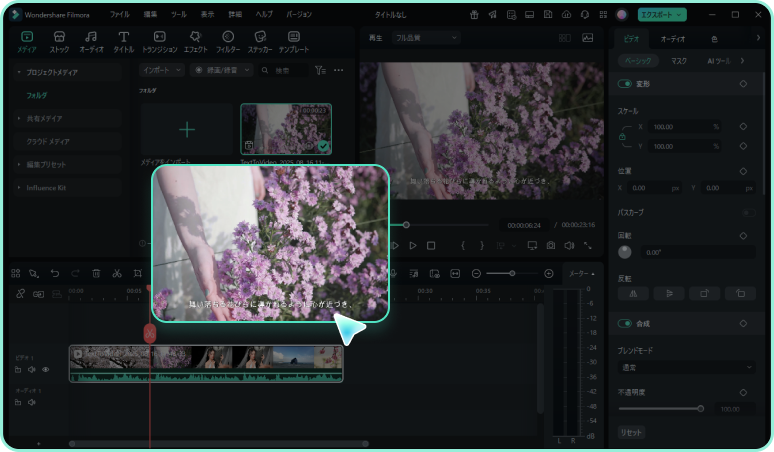
Task: Click the redo arrow in timeline toolbar
Action: pos(75,273)
